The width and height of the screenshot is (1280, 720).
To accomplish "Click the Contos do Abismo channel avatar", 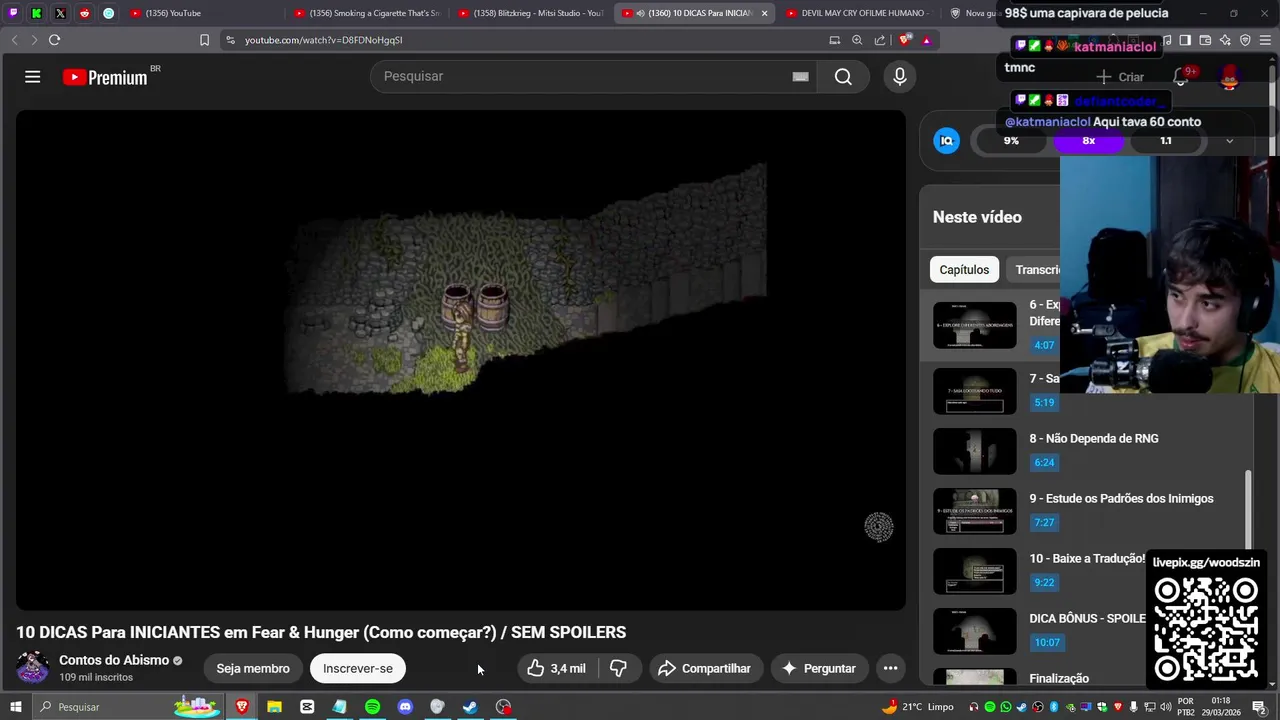I will [x=32, y=667].
